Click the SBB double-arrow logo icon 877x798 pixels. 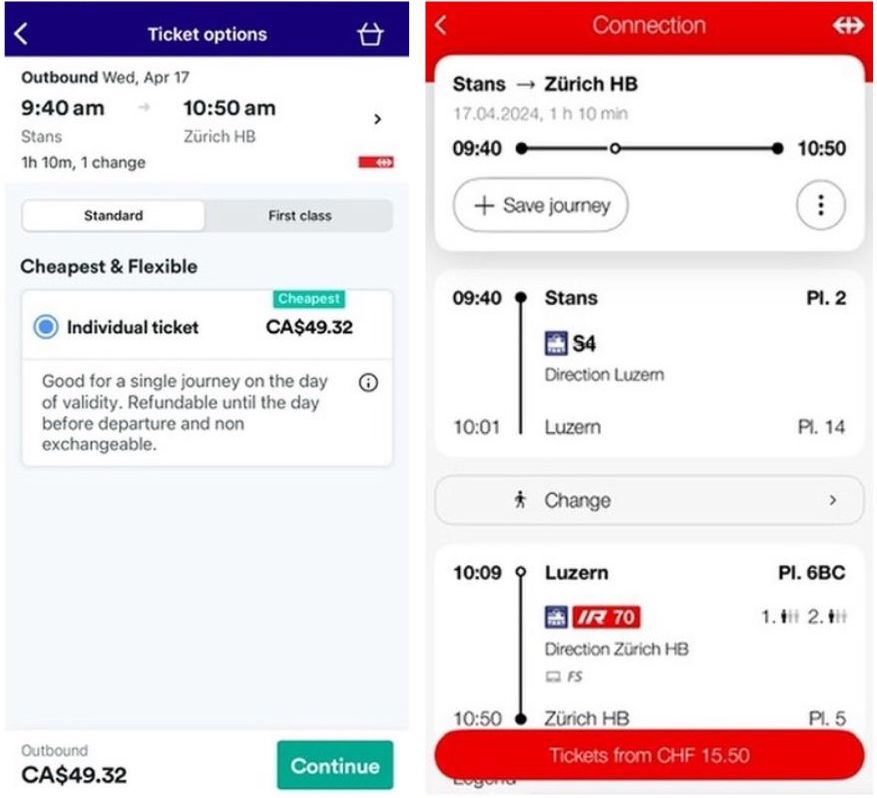[x=850, y=25]
